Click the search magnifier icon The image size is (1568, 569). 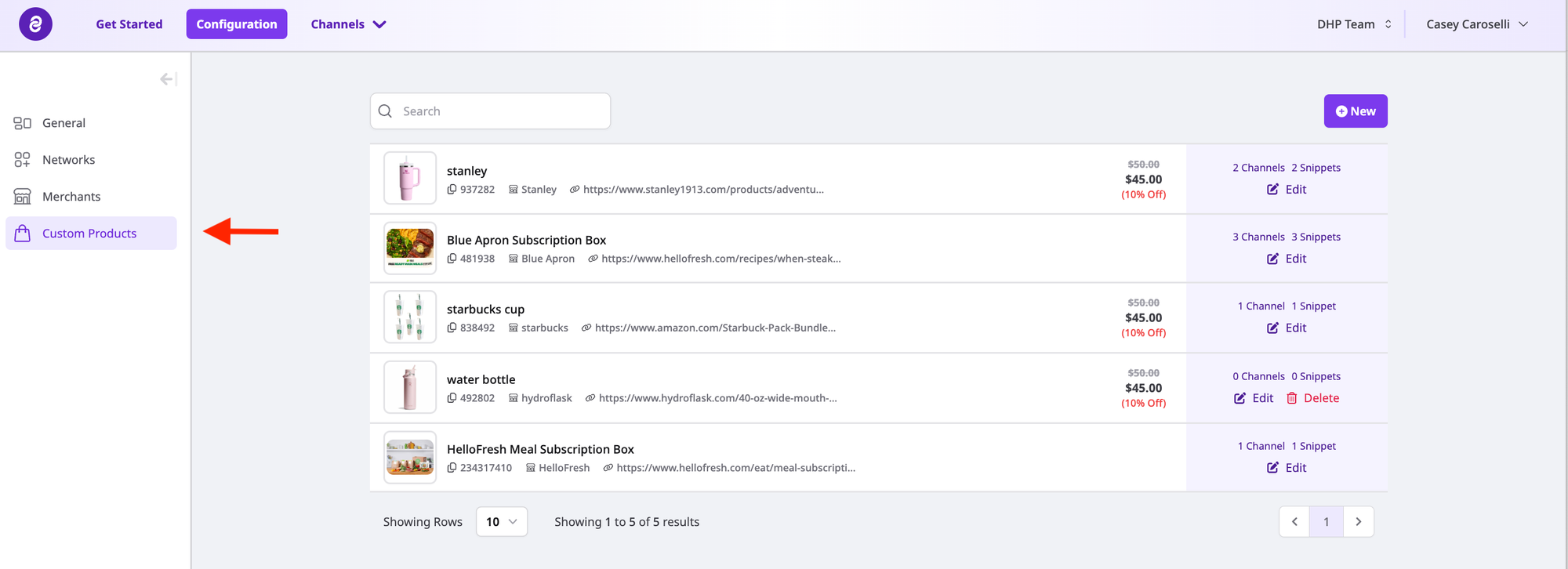385,111
